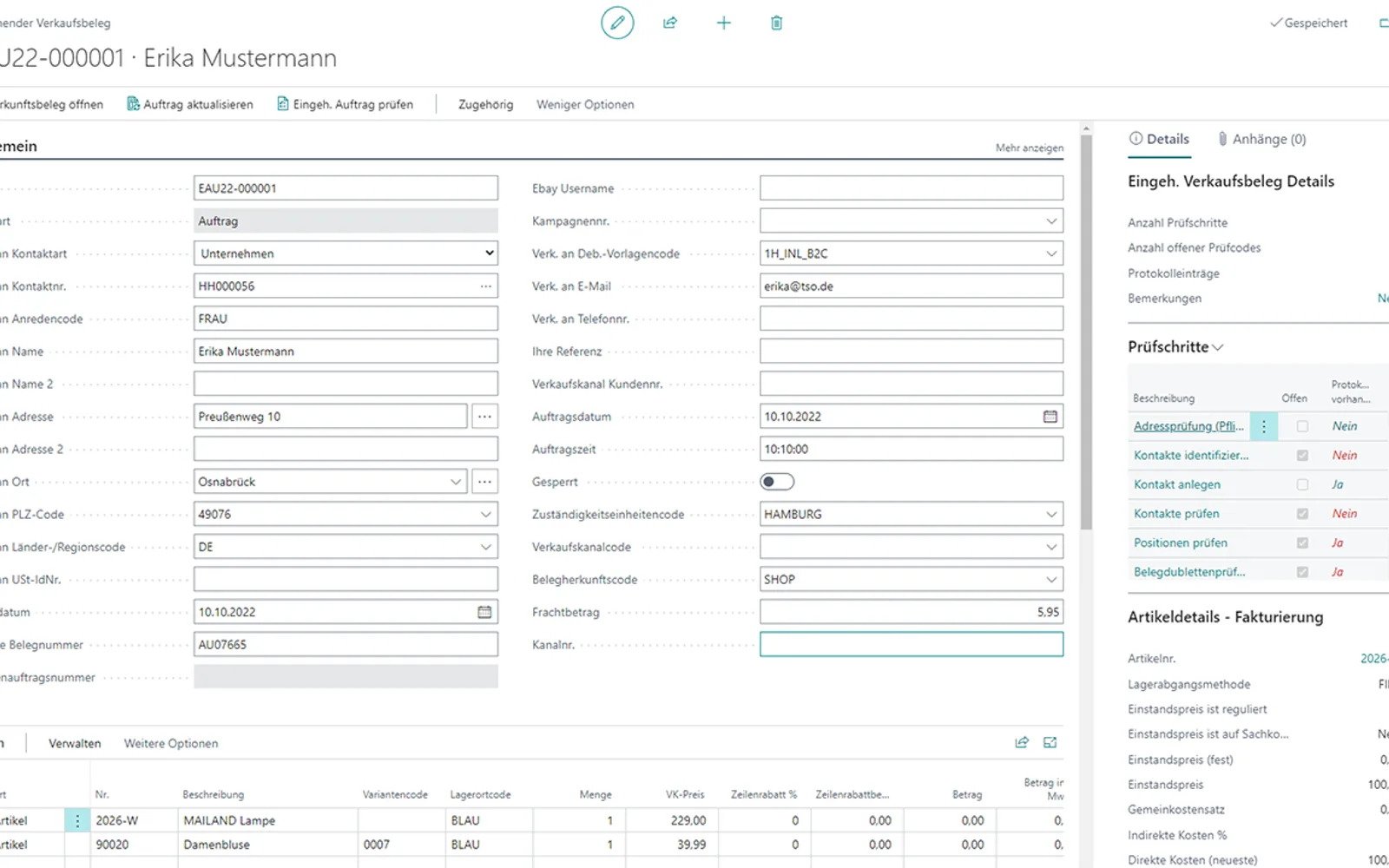Open the Kampagnennr. dropdown
1389x868 pixels.
(1051, 221)
